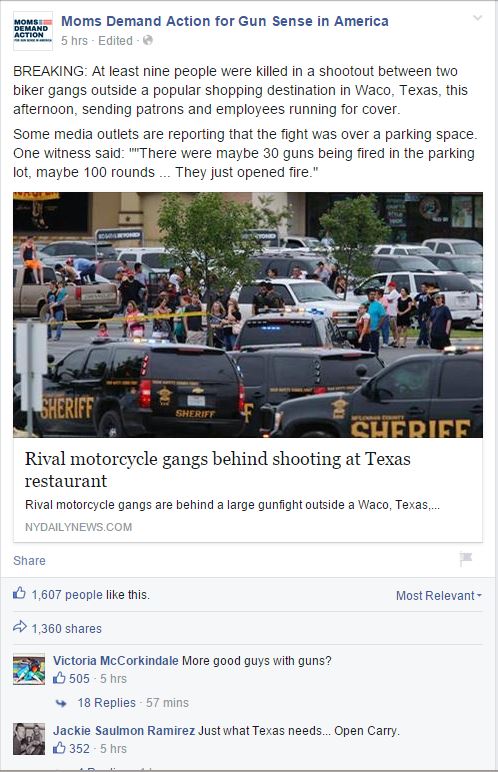View who liked via 1,607 people link
The height and width of the screenshot is (772, 498).
(67, 595)
